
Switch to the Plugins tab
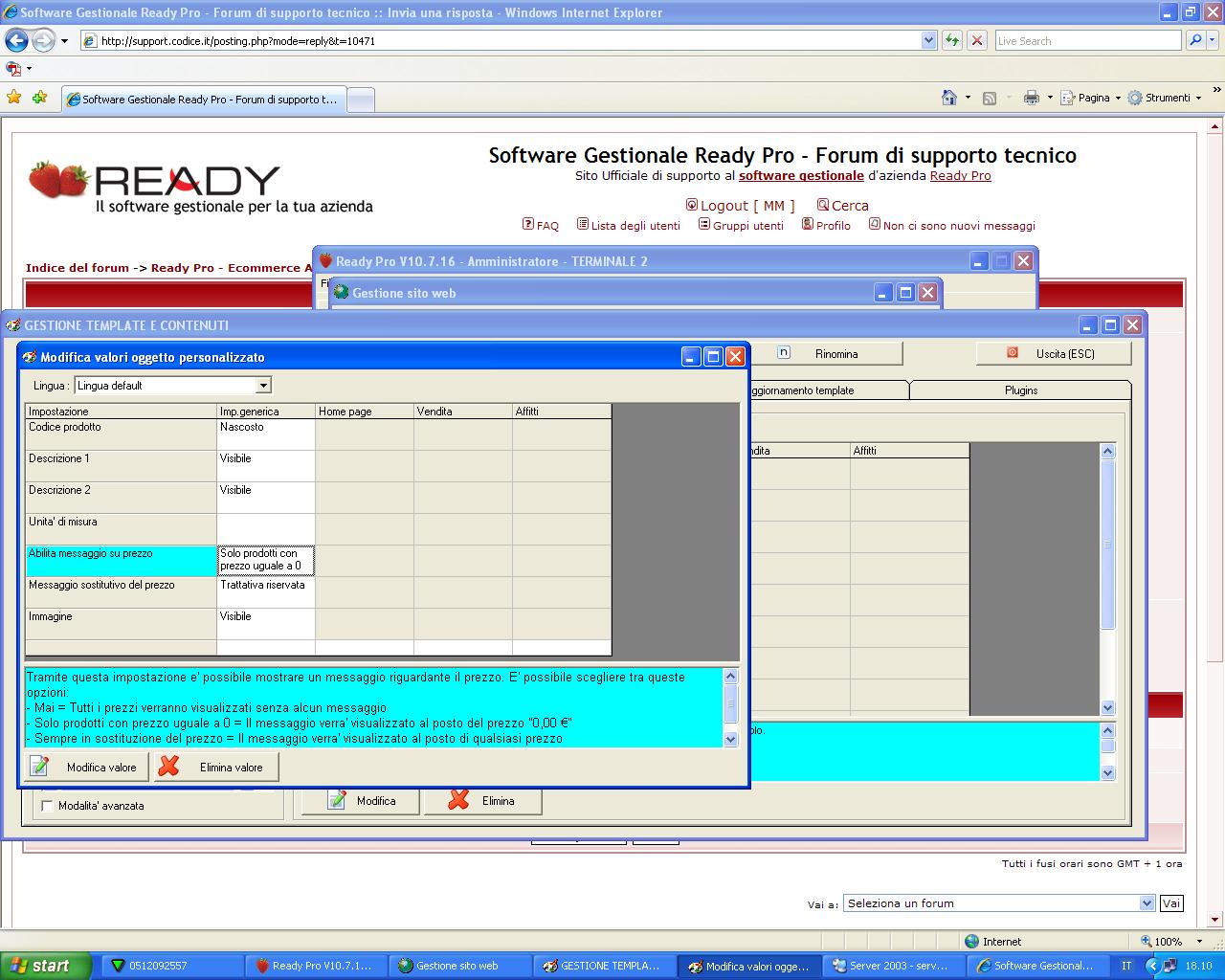1021,390
